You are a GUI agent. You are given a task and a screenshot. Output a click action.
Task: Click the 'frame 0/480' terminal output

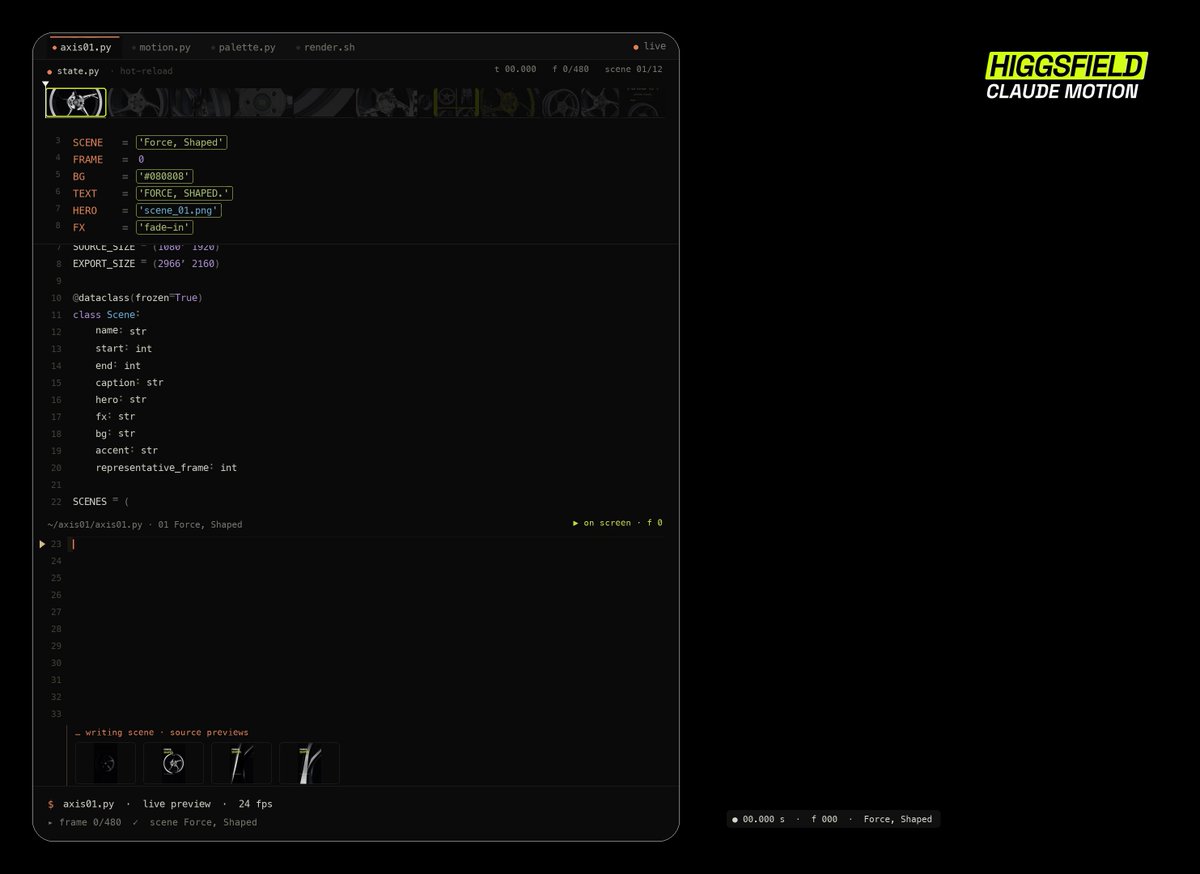[x=90, y=823]
